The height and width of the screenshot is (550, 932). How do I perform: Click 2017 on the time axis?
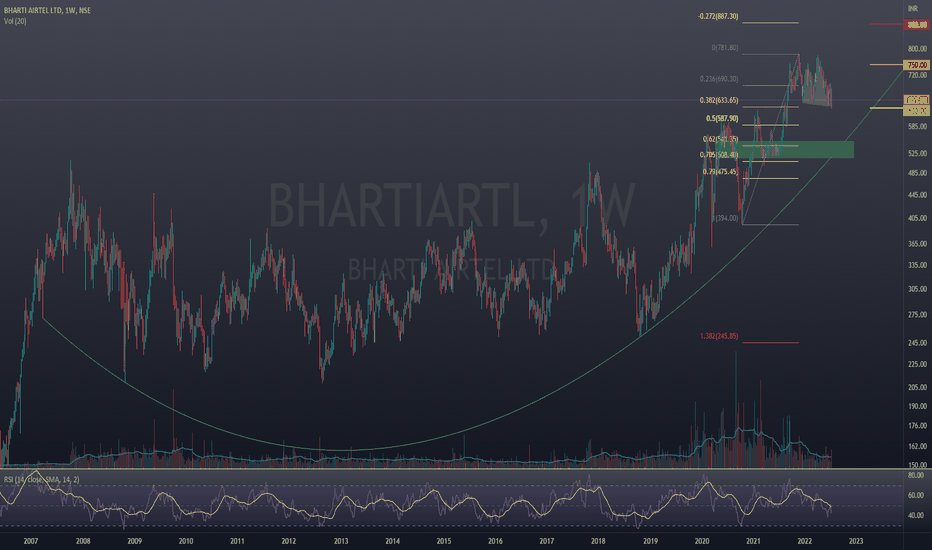click(547, 541)
